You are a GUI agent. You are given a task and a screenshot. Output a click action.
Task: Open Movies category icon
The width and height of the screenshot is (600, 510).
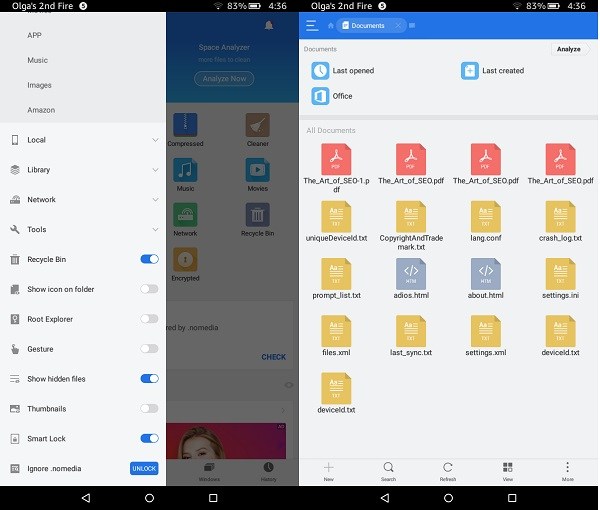(258, 175)
